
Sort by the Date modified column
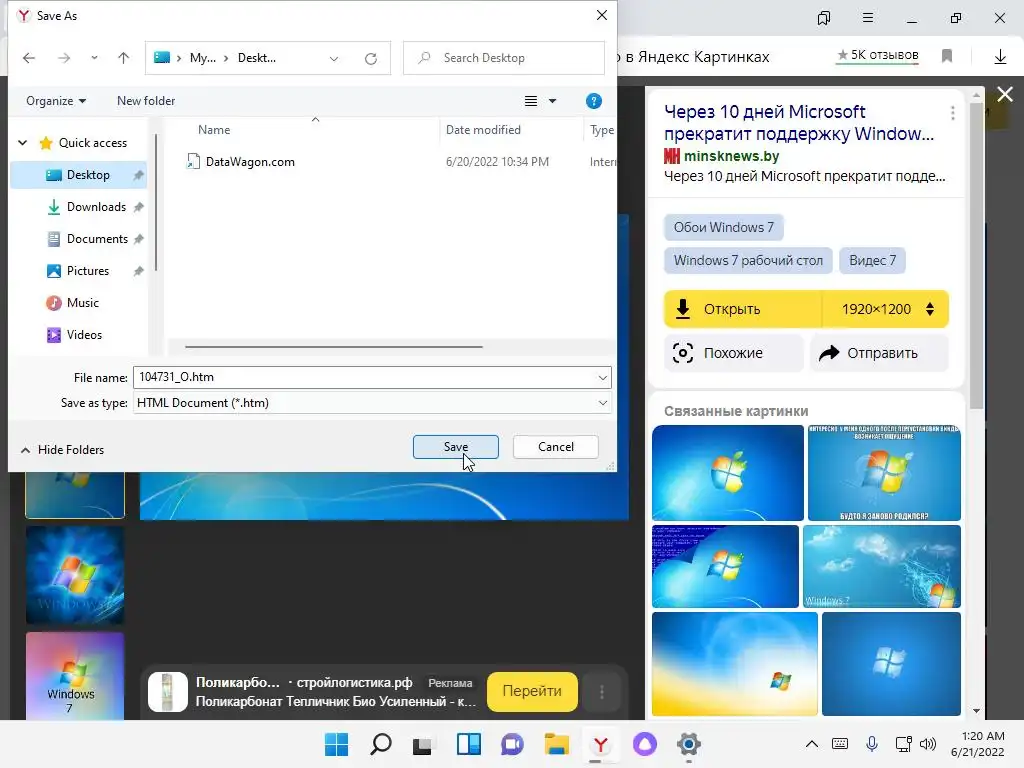(483, 130)
